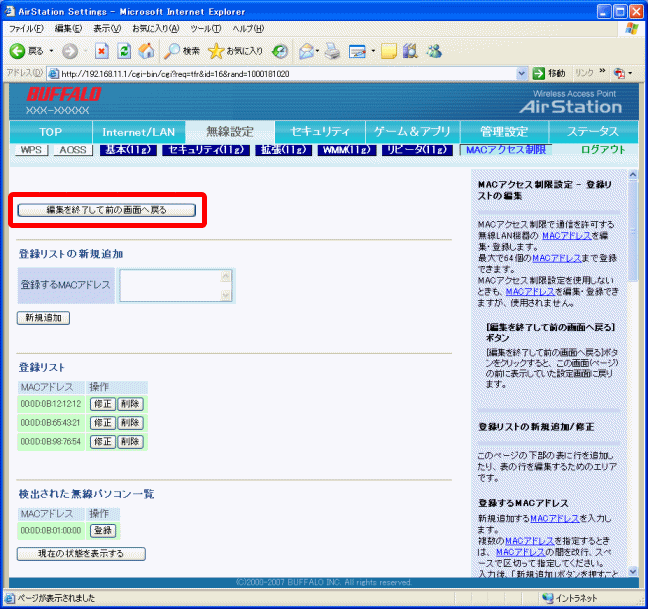Open the お気に入り(A) menu
This screenshot has height=609, width=648.
pyautogui.click(x=155, y=29)
